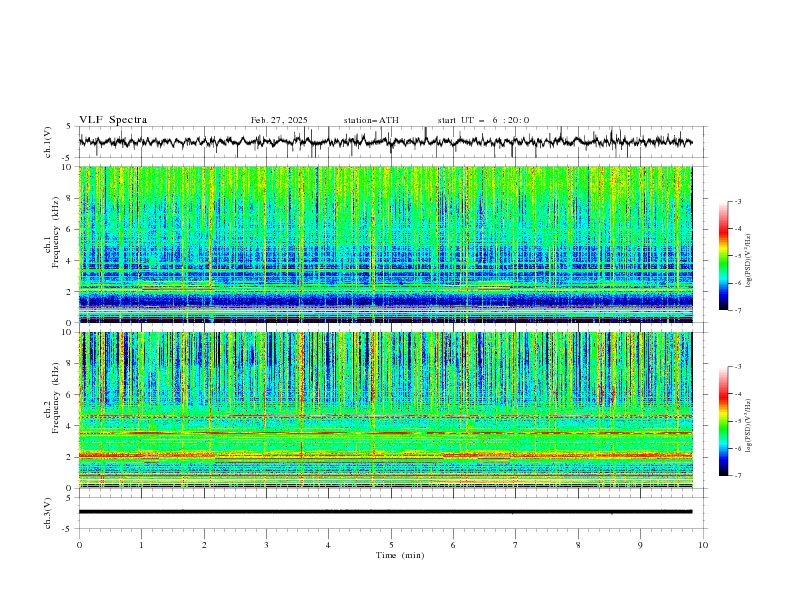
Task: Click the "station=ATH" header label
Action: click(x=371, y=120)
